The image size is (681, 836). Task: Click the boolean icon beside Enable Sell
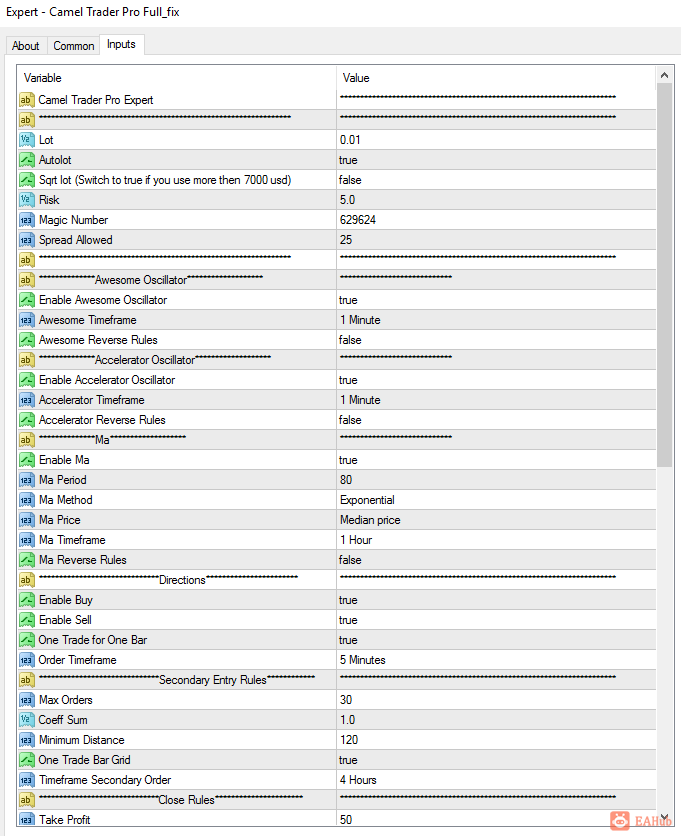tap(27, 620)
